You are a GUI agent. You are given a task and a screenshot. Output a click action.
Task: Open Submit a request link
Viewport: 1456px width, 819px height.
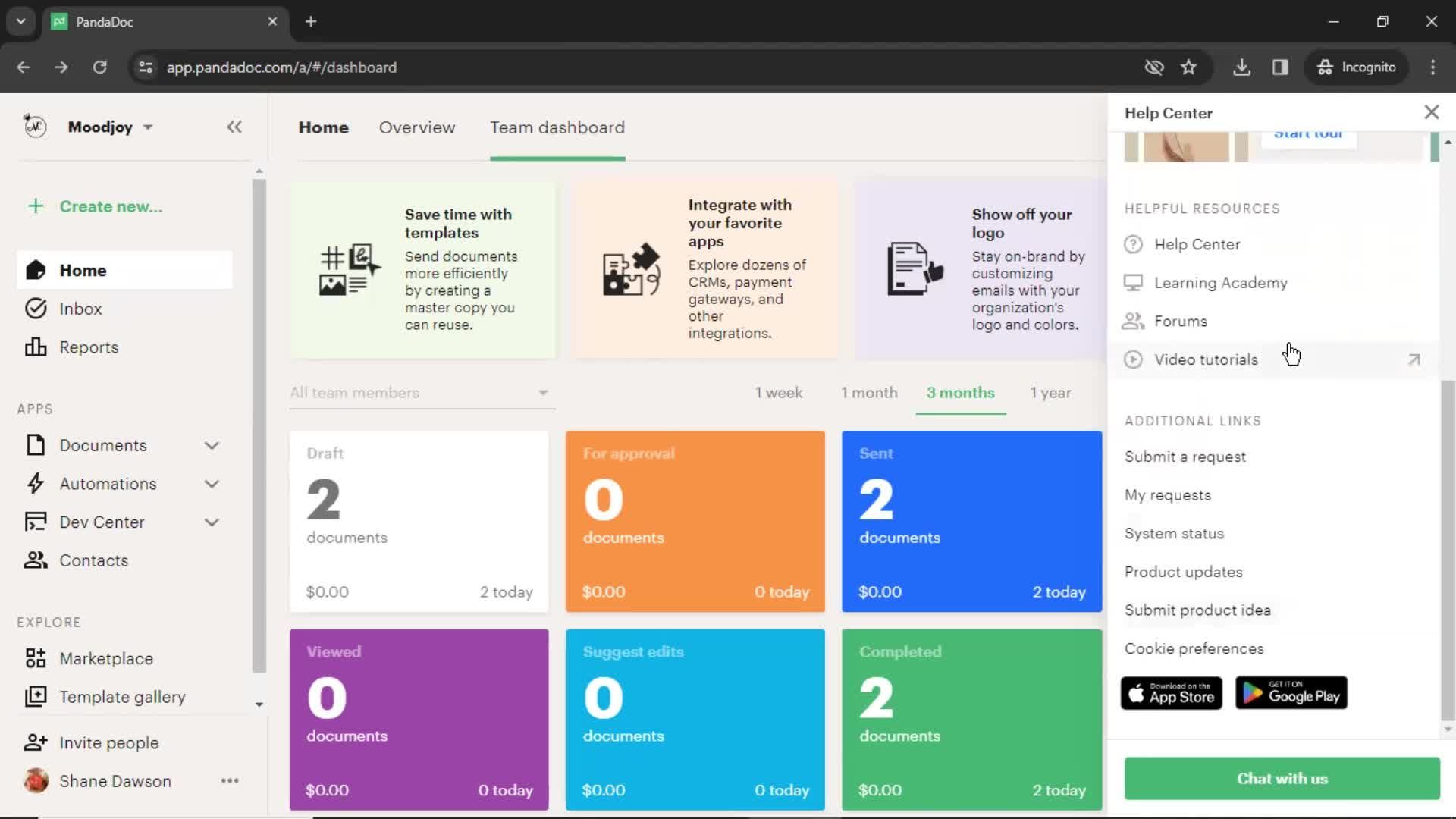[x=1185, y=457]
